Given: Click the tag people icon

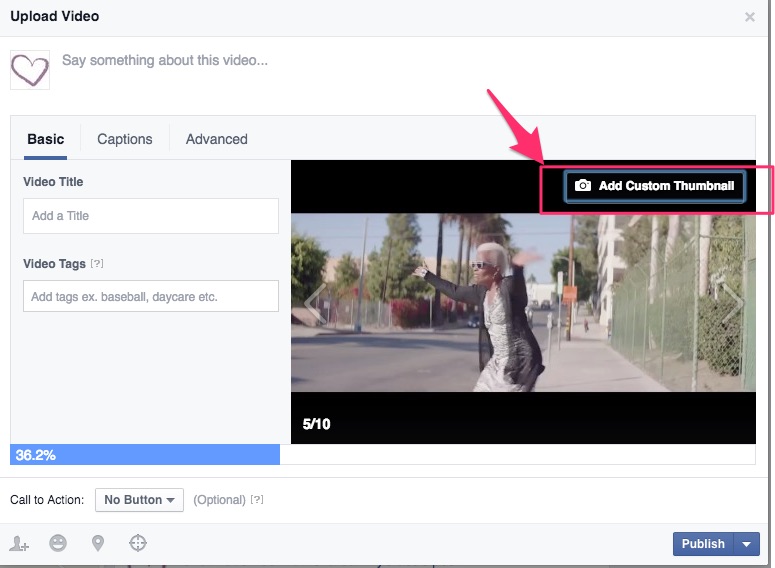Looking at the screenshot, I should pyautogui.click(x=19, y=543).
